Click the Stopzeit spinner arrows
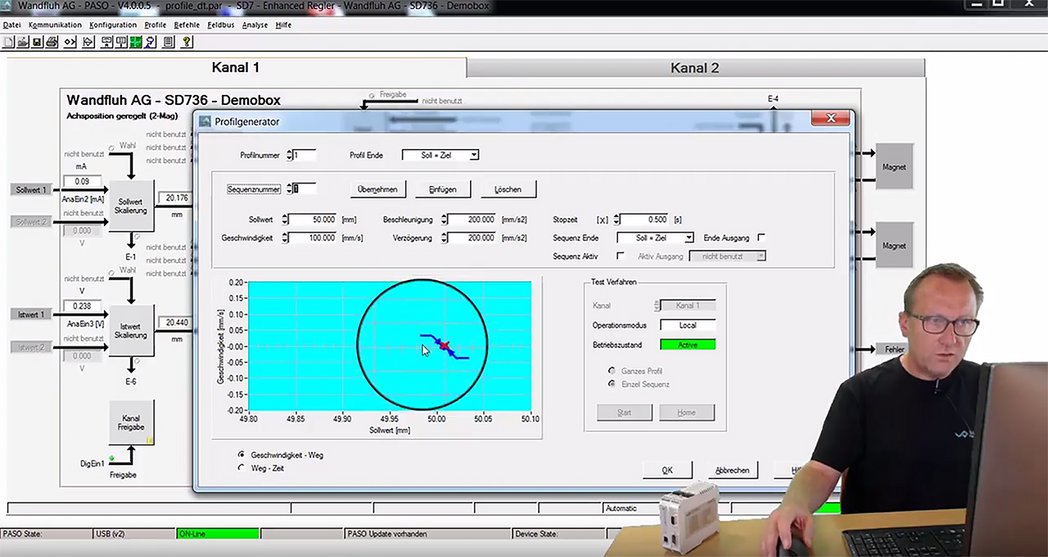1048x557 pixels. [616, 219]
